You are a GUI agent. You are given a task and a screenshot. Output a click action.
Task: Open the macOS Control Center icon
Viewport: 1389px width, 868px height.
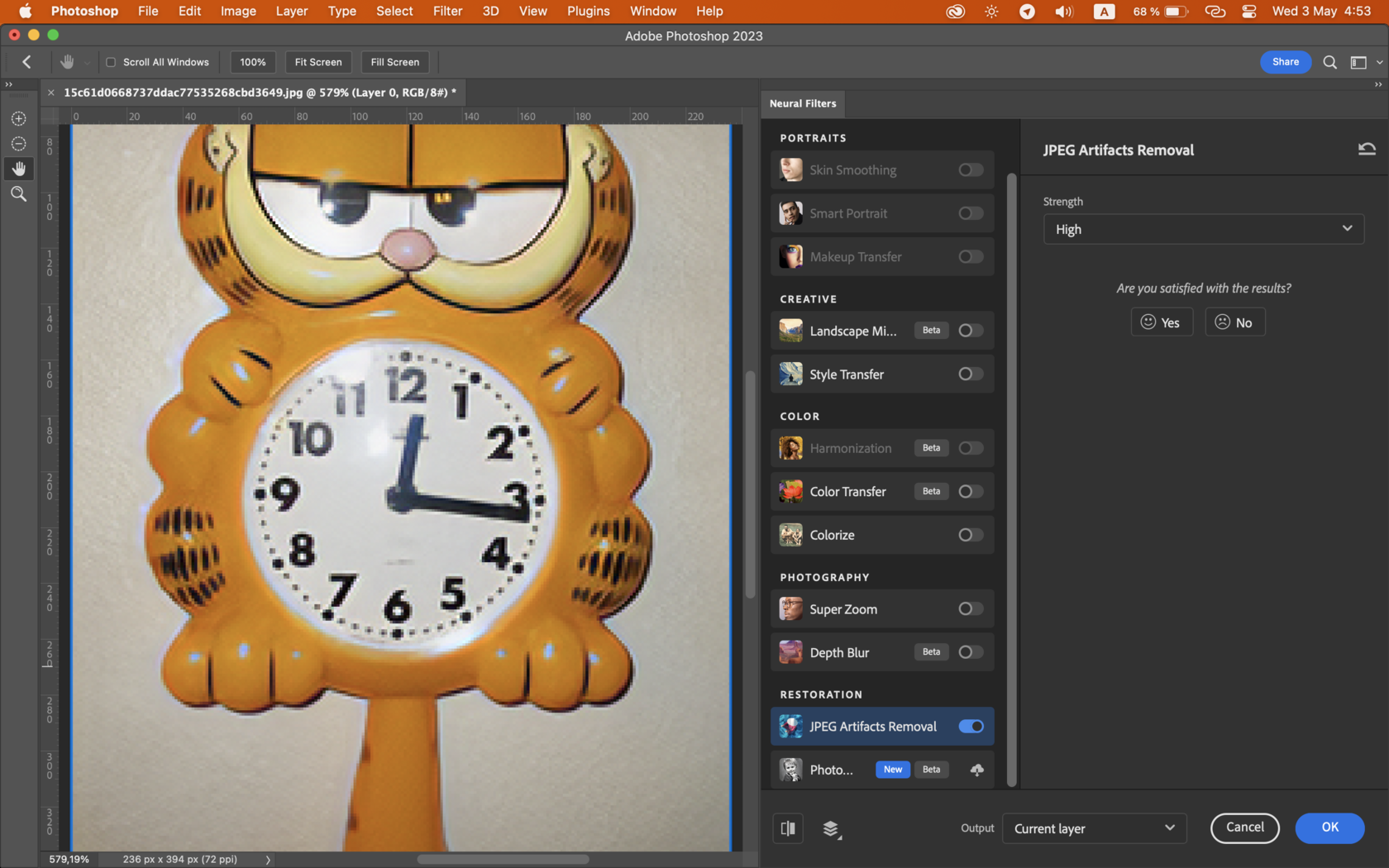pos(1248,11)
